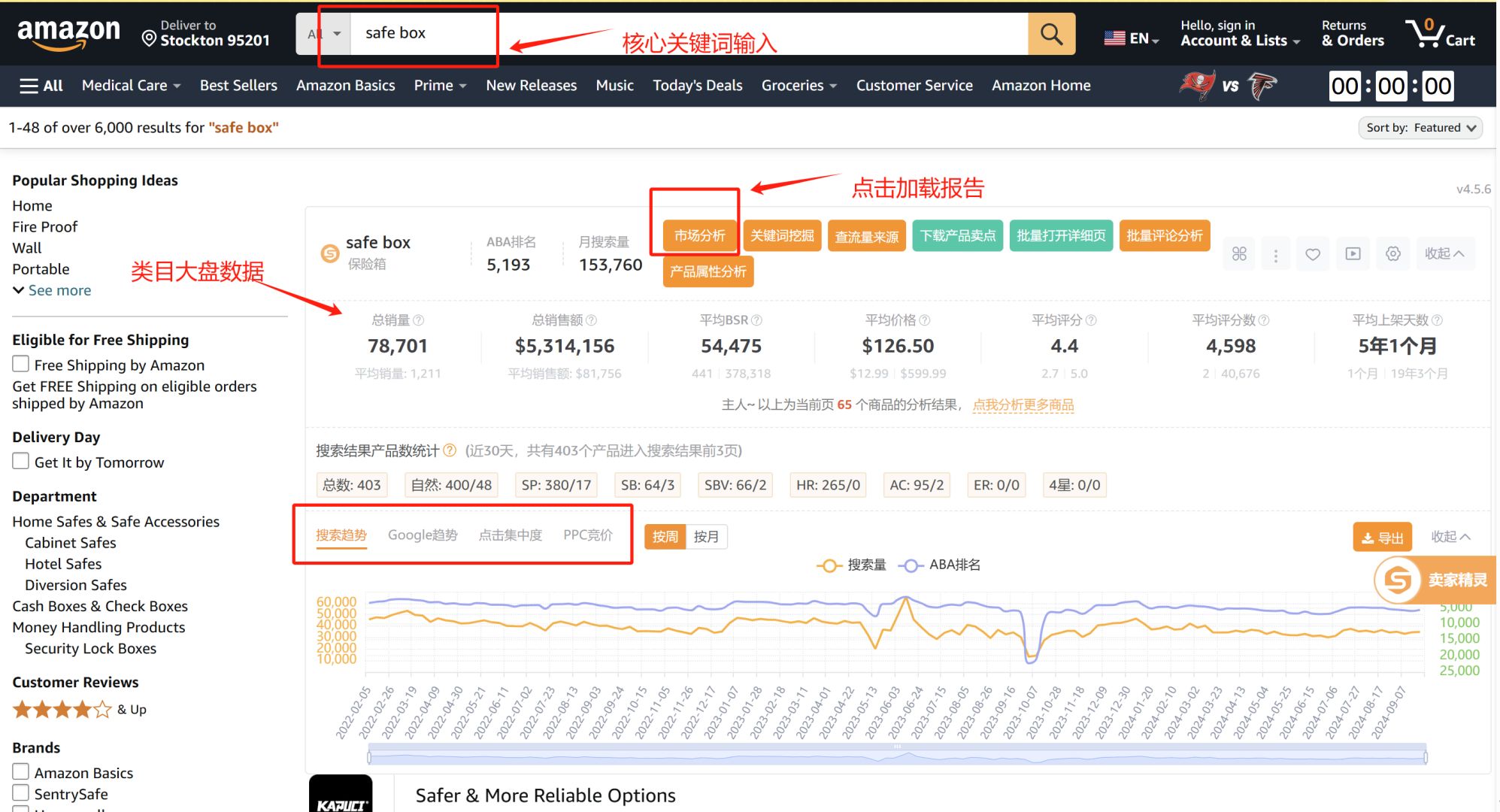Click the 查流量来源 button
Image resolution: width=1500 pixels, height=812 pixels.
[866, 236]
